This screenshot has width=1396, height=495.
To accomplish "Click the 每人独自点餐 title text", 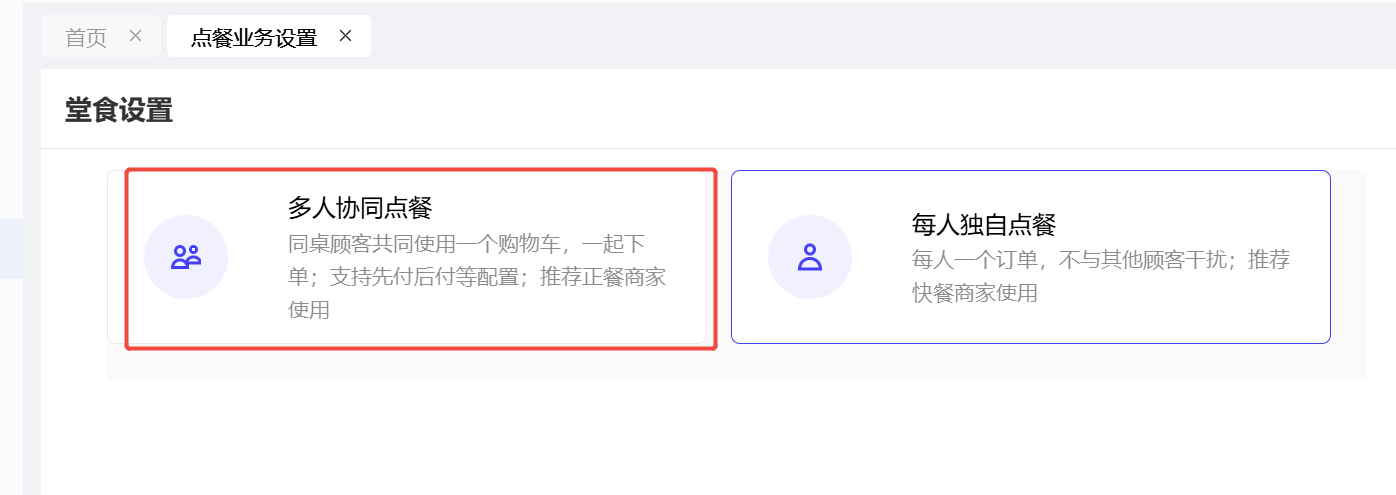I will (x=984, y=224).
